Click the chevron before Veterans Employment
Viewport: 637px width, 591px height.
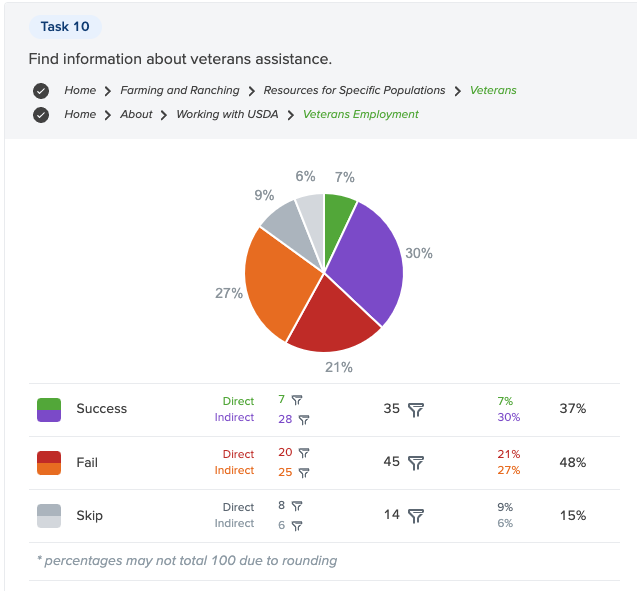tap(291, 115)
